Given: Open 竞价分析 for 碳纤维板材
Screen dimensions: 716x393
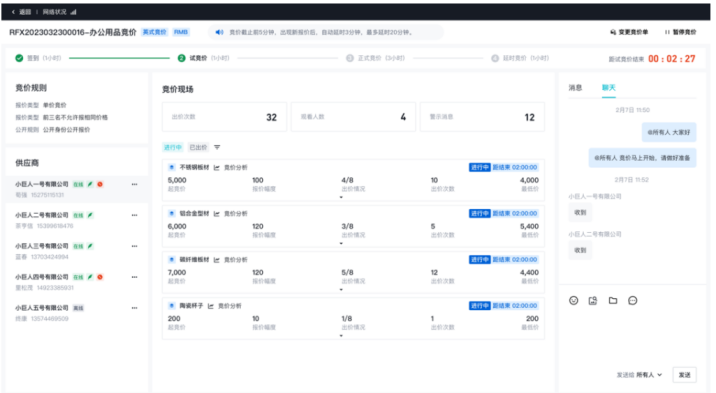Looking at the screenshot, I should [x=236, y=260].
